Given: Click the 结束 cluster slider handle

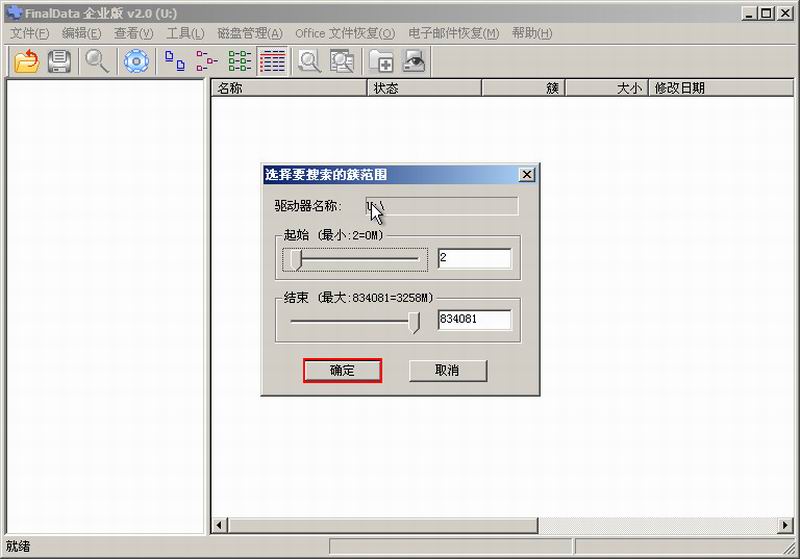Looking at the screenshot, I should (x=415, y=321).
